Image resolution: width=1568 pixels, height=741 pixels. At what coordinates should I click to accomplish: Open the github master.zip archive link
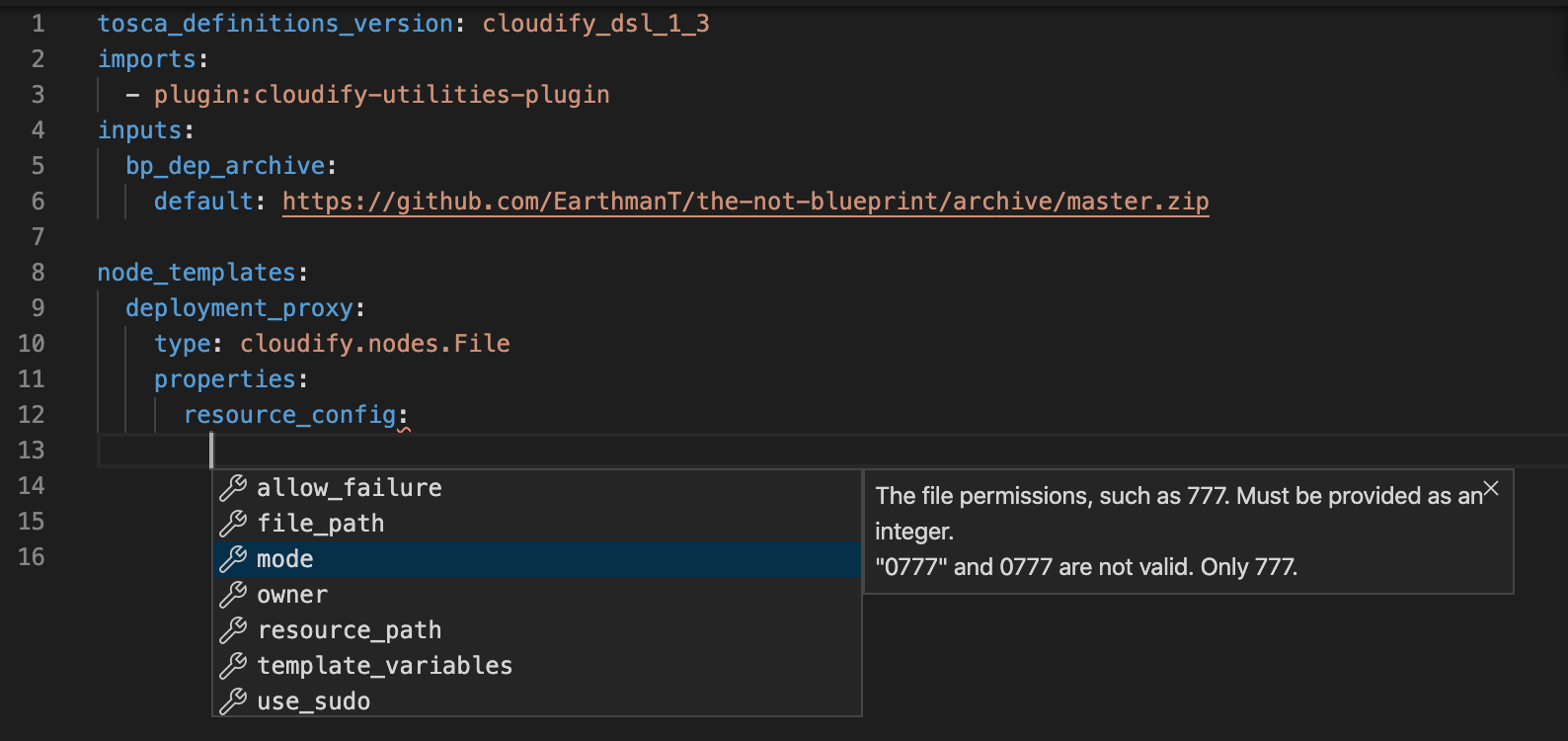click(x=745, y=202)
